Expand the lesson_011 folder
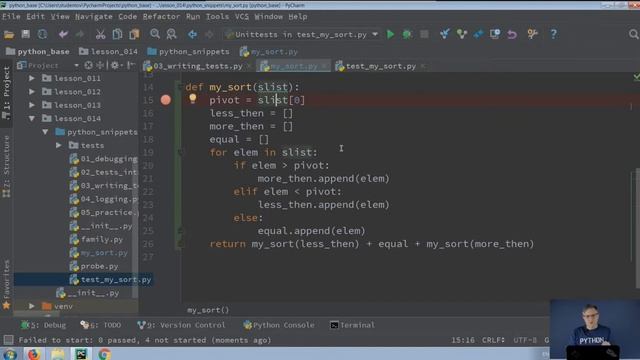This screenshot has height=360, width=640. coord(32,78)
